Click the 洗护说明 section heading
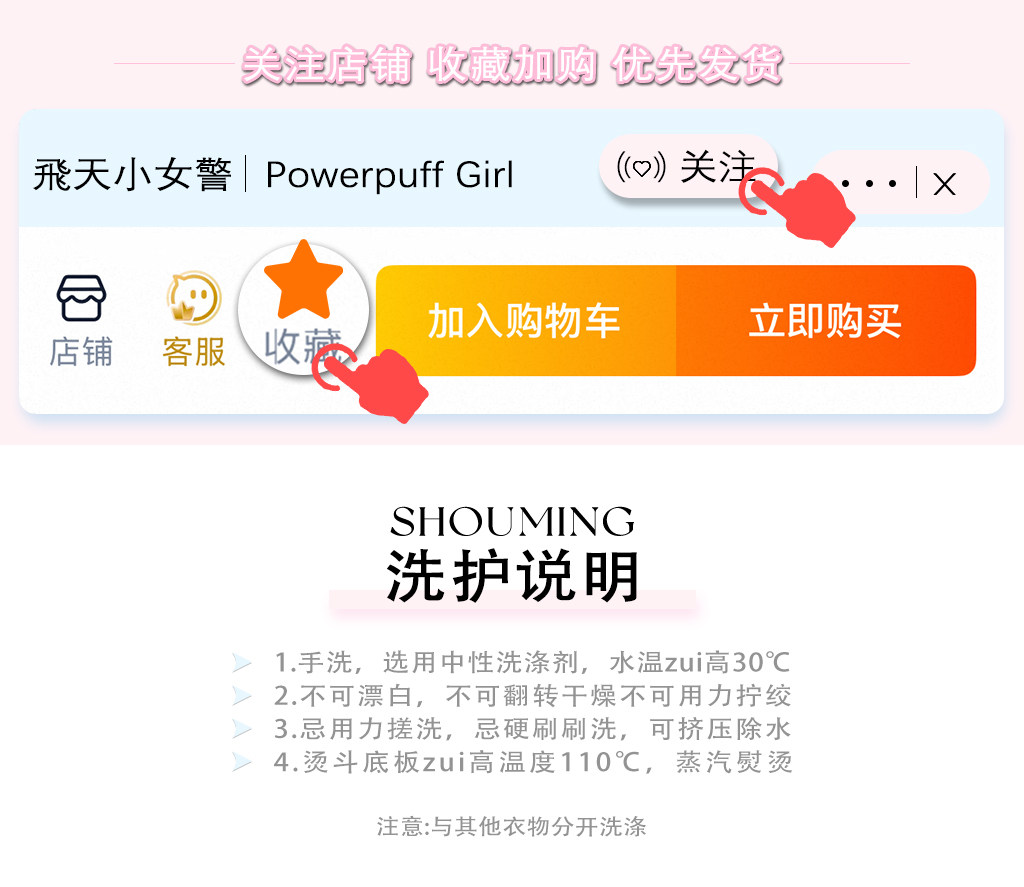 (513, 575)
